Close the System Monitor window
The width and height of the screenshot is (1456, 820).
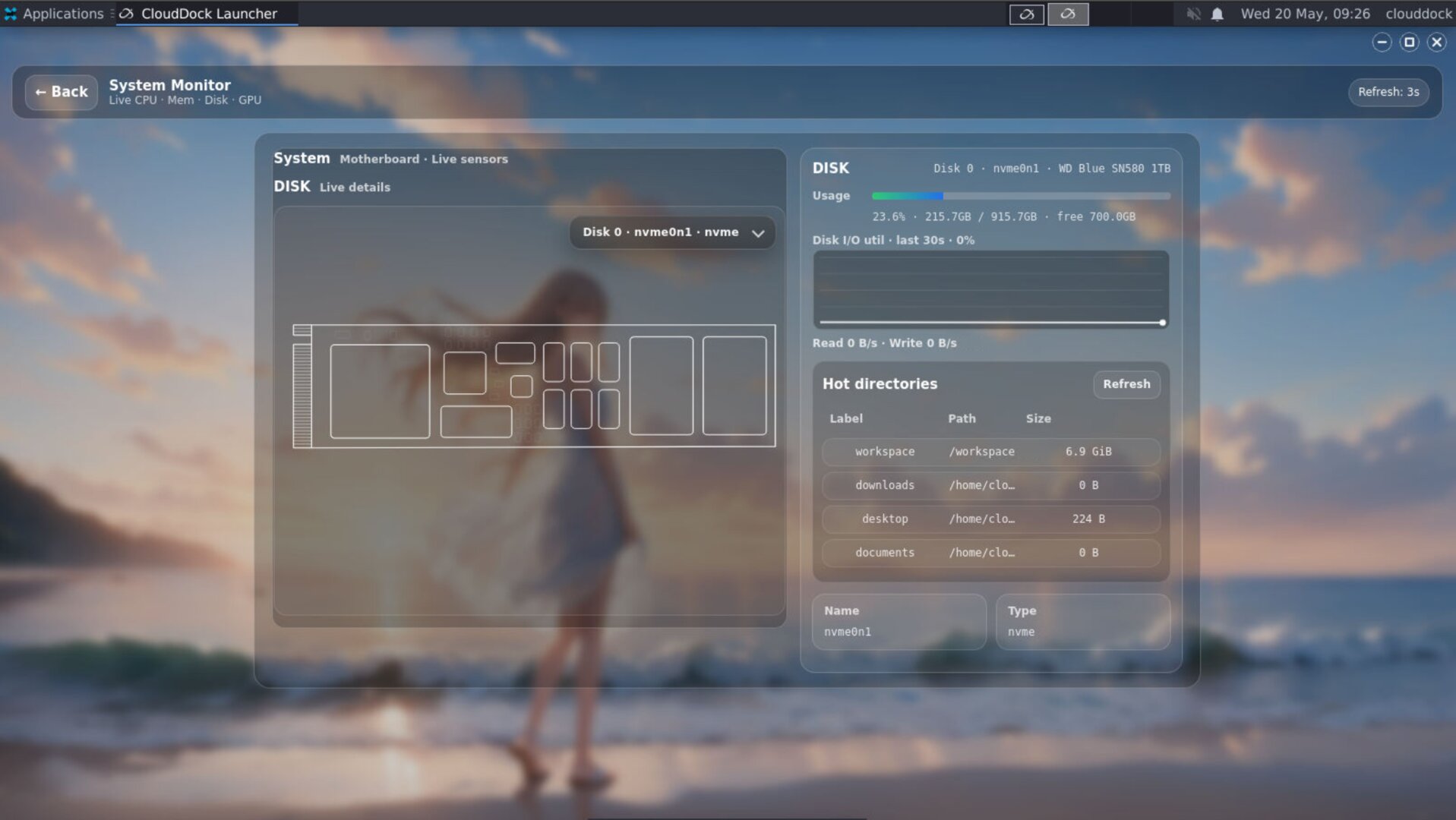point(1436,43)
